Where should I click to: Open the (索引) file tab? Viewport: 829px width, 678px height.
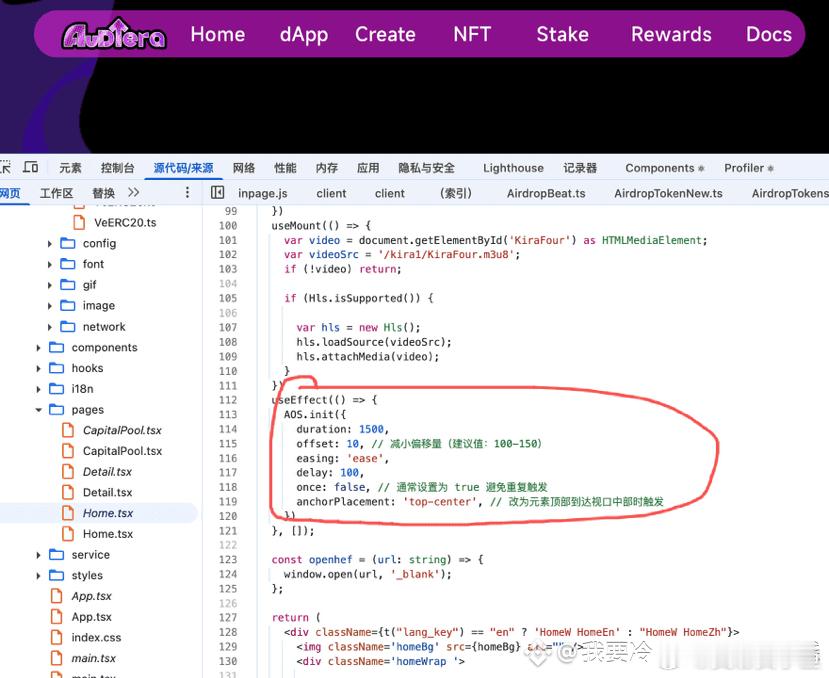[456, 194]
